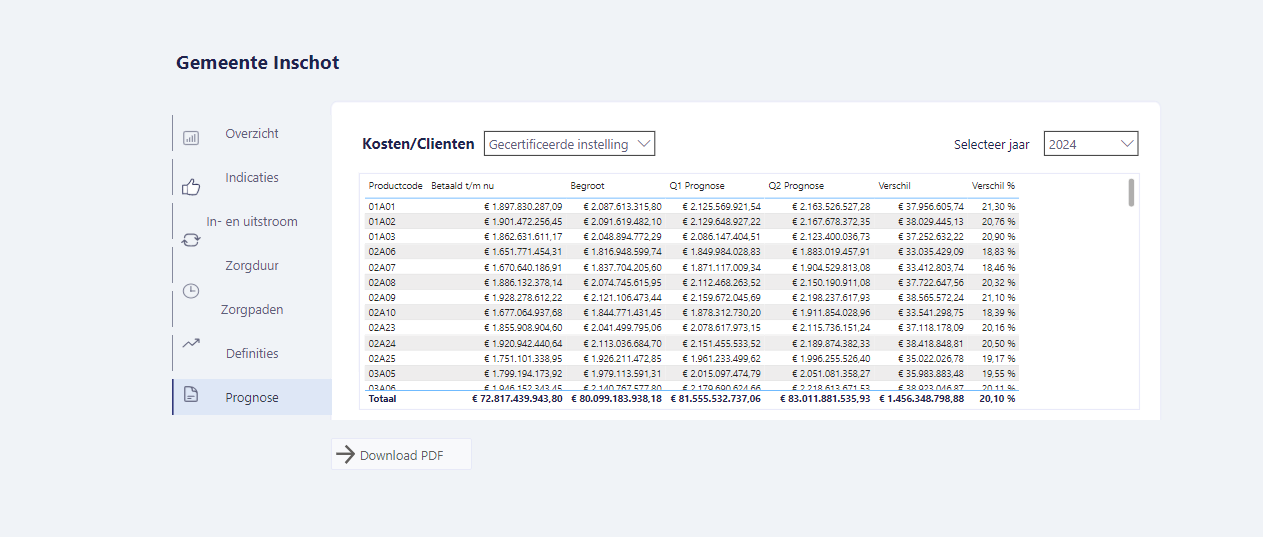Select the product code 02A07 cell
The height and width of the screenshot is (537, 1263).
pos(382,267)
